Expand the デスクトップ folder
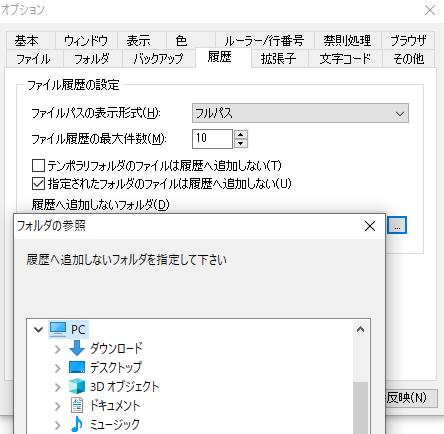 pyautogui.click(x=57, y=368)
